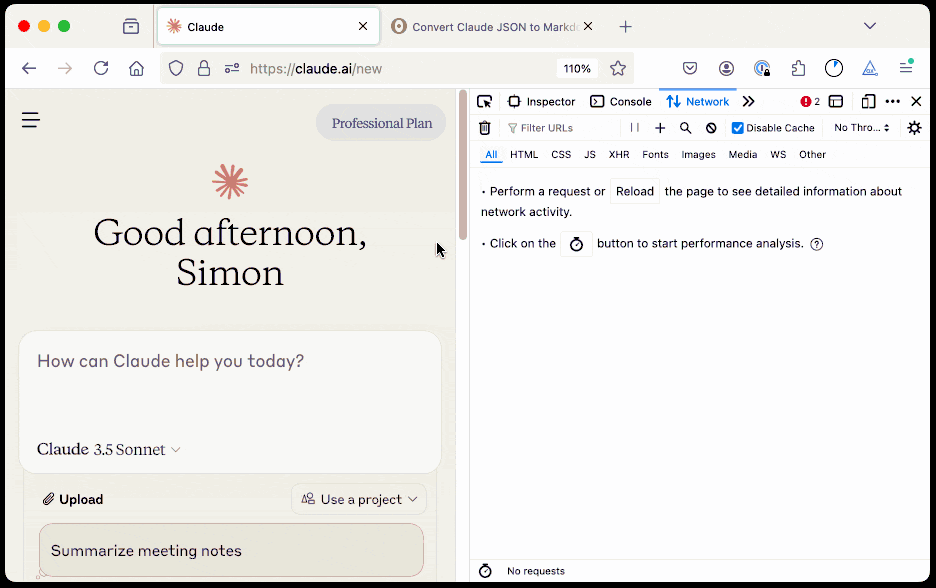This screenshot has height=588, width=936.
Task: Show the two error count badge
Action: (x=810, y=101)
